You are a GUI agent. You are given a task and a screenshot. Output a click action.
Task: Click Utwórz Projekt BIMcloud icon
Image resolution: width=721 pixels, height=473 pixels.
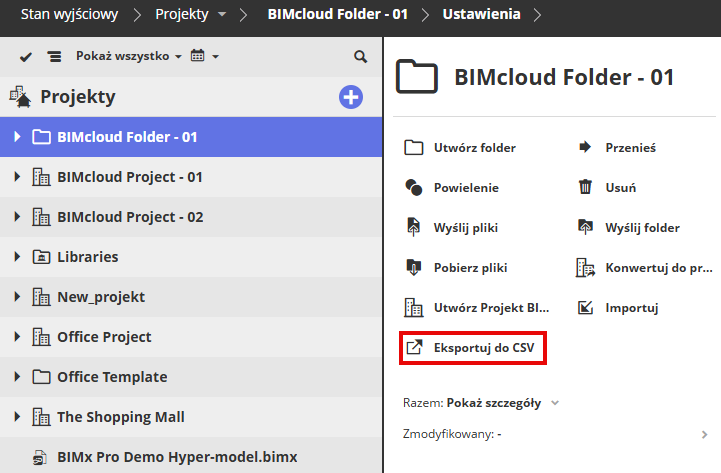(413, 308)
